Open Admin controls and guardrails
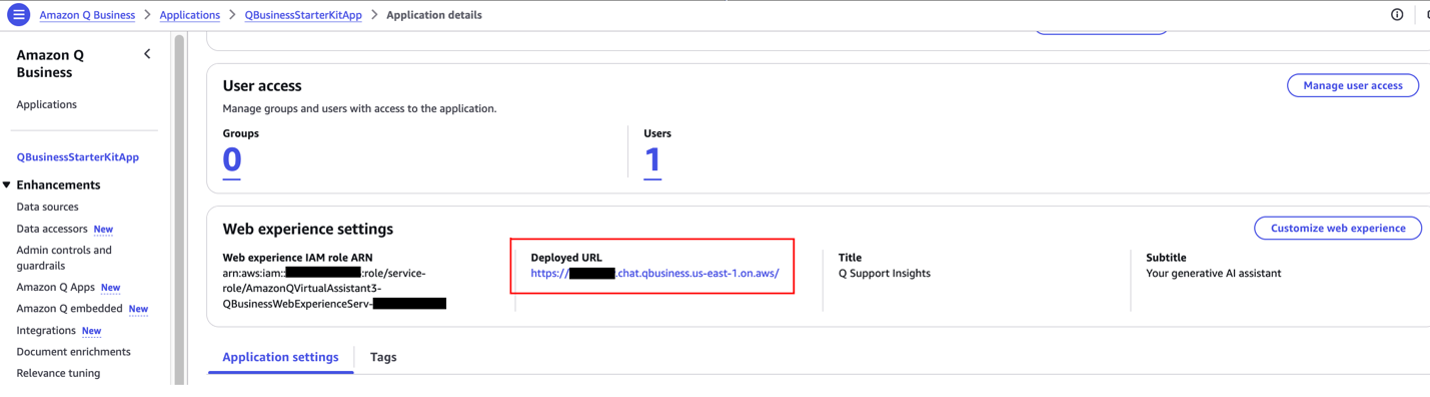Screen dimensions: 1430x397 [64, 258]
